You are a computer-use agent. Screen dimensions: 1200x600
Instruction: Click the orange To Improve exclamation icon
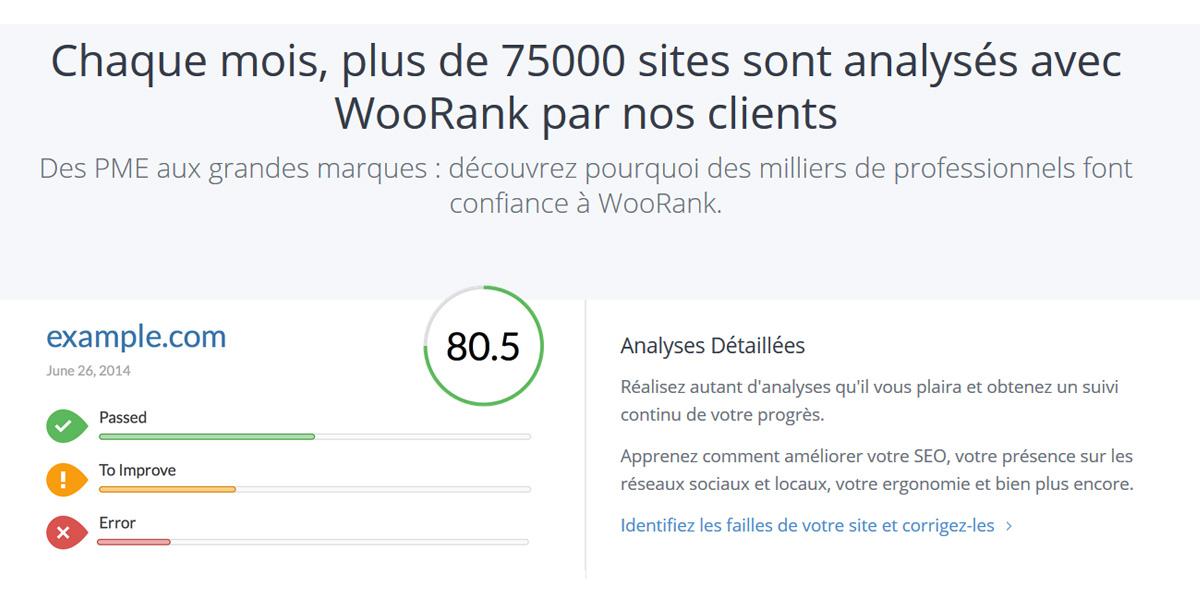click(65, 478)
